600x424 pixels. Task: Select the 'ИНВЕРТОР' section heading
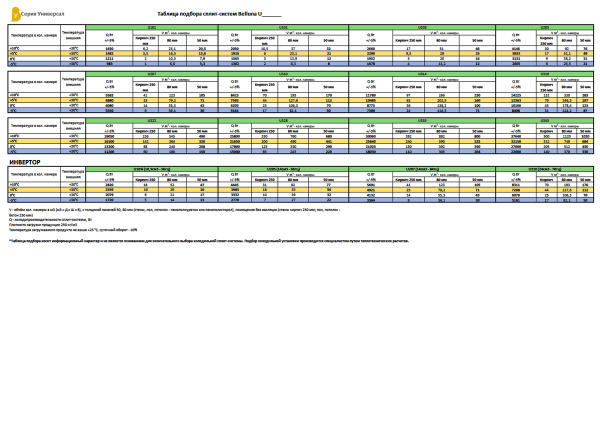tap(25, 161)
